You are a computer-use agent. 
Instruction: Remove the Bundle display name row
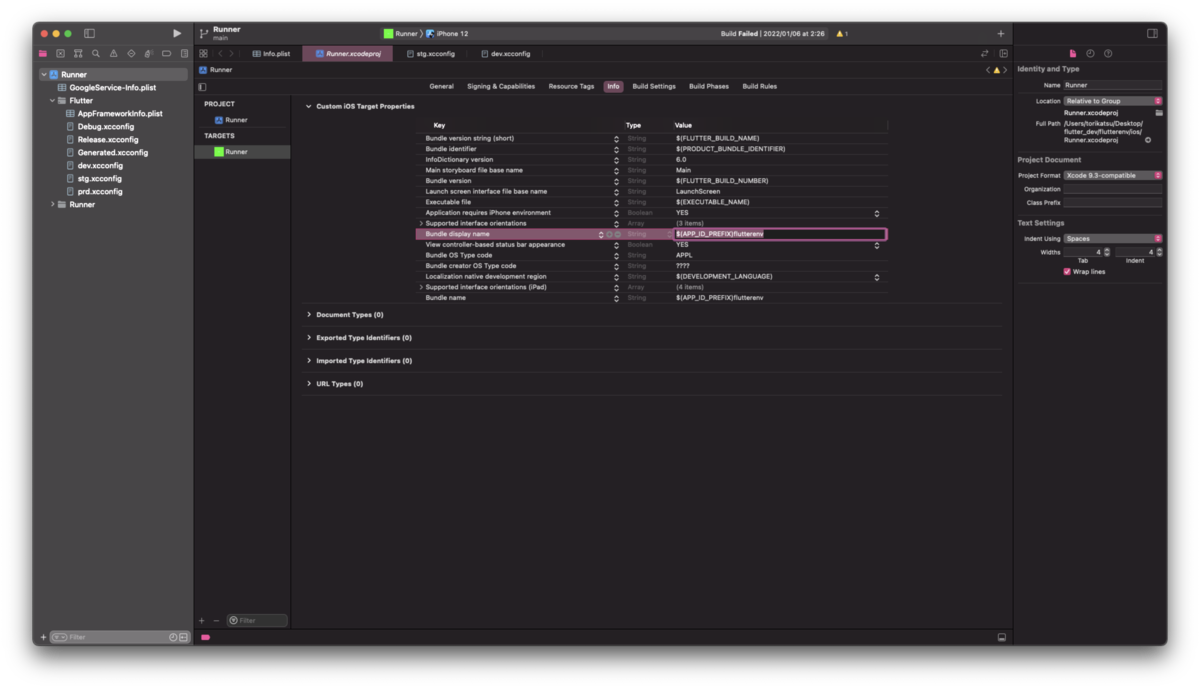pos(618,234)
